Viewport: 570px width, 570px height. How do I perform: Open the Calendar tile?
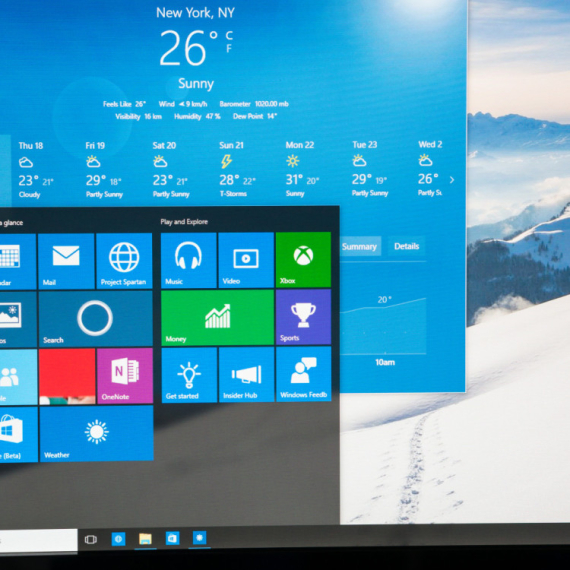[18, 262]
